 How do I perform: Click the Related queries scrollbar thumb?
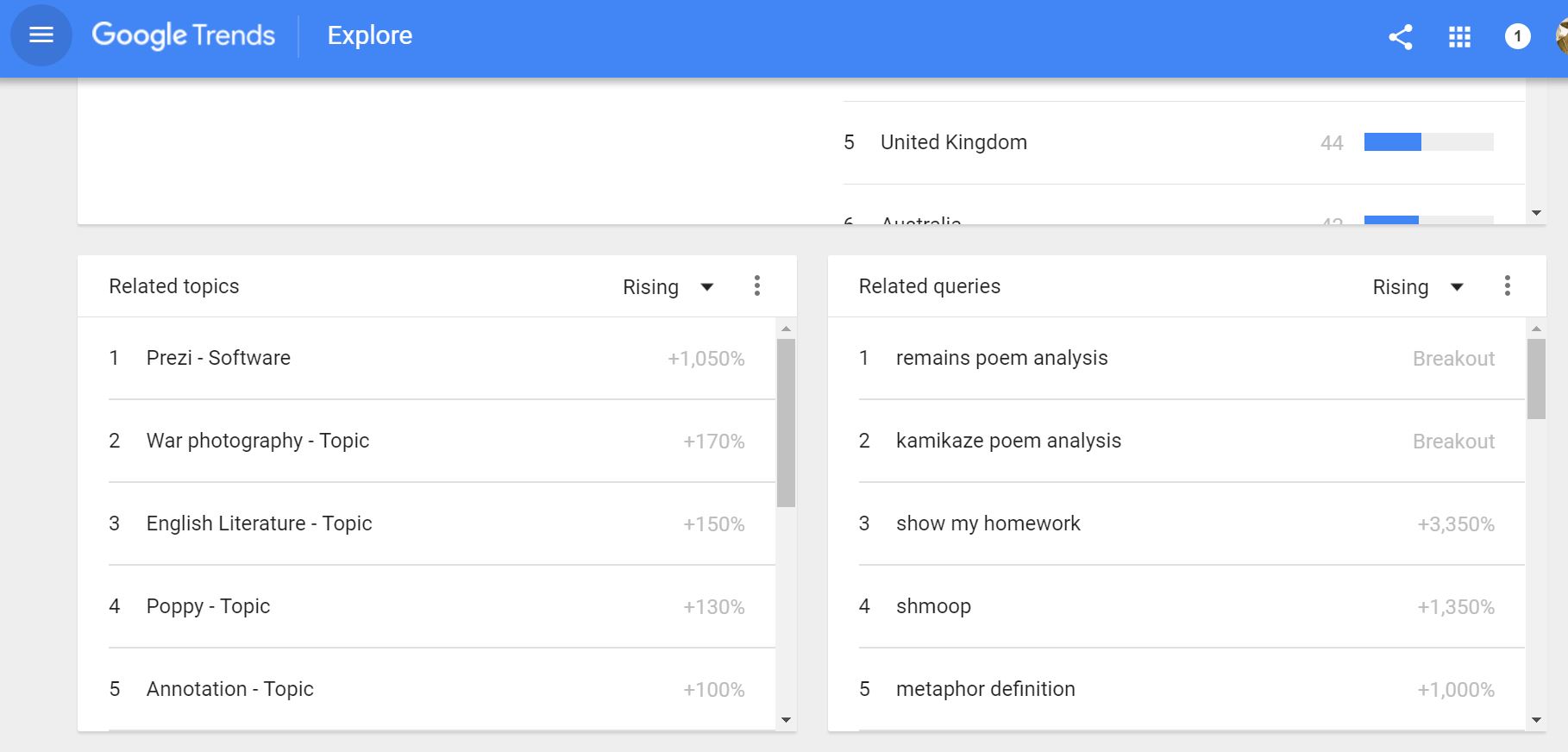click(x=1536, y=379)
